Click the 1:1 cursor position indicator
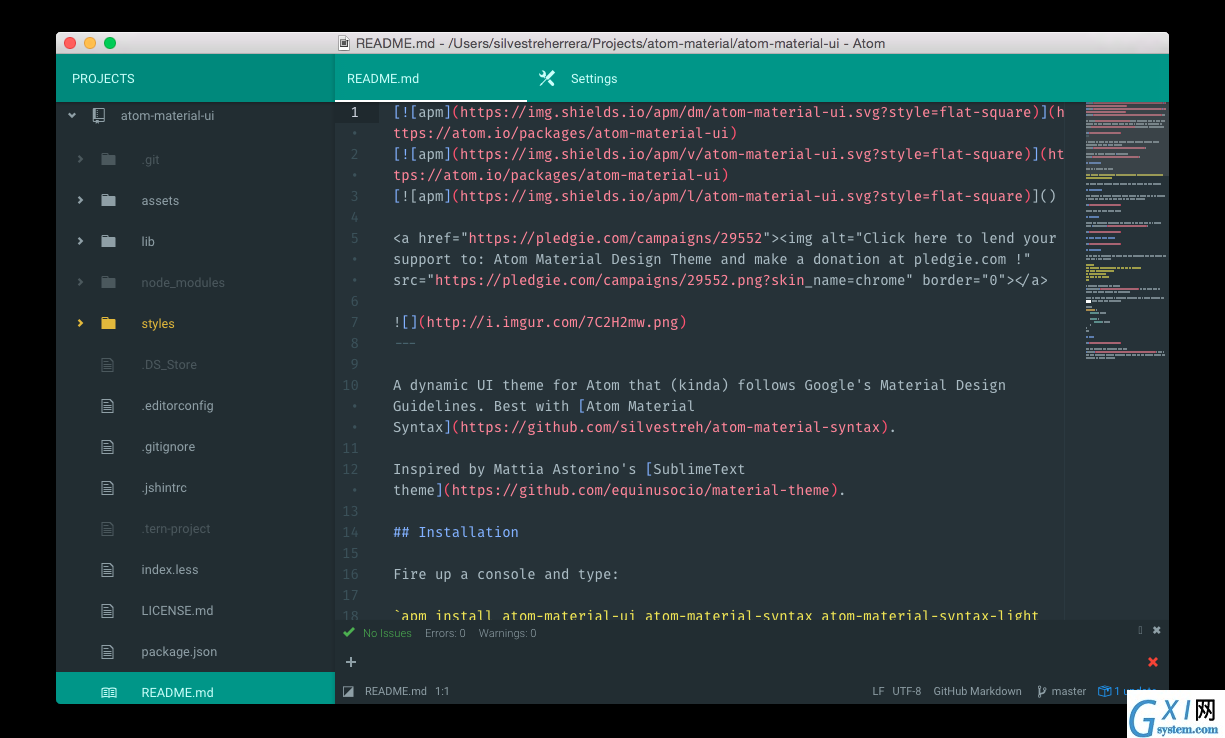The width and height of the screenshot is (1225, 738). tap(442, 691)
